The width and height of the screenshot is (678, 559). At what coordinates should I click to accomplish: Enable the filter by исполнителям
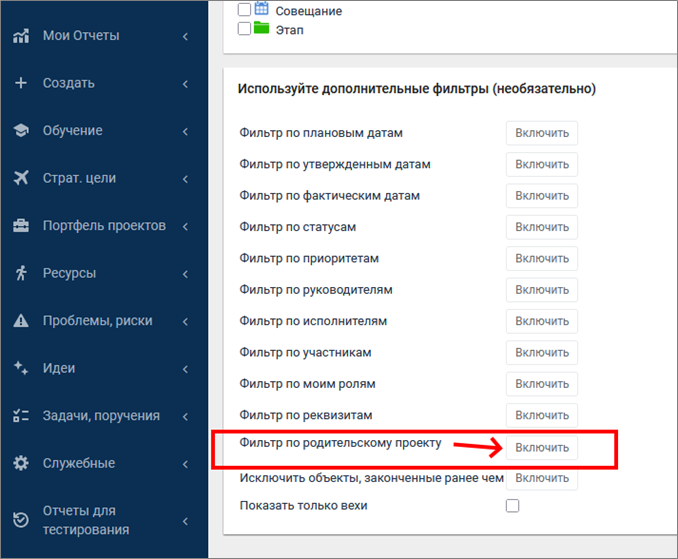tap(542, 321)
